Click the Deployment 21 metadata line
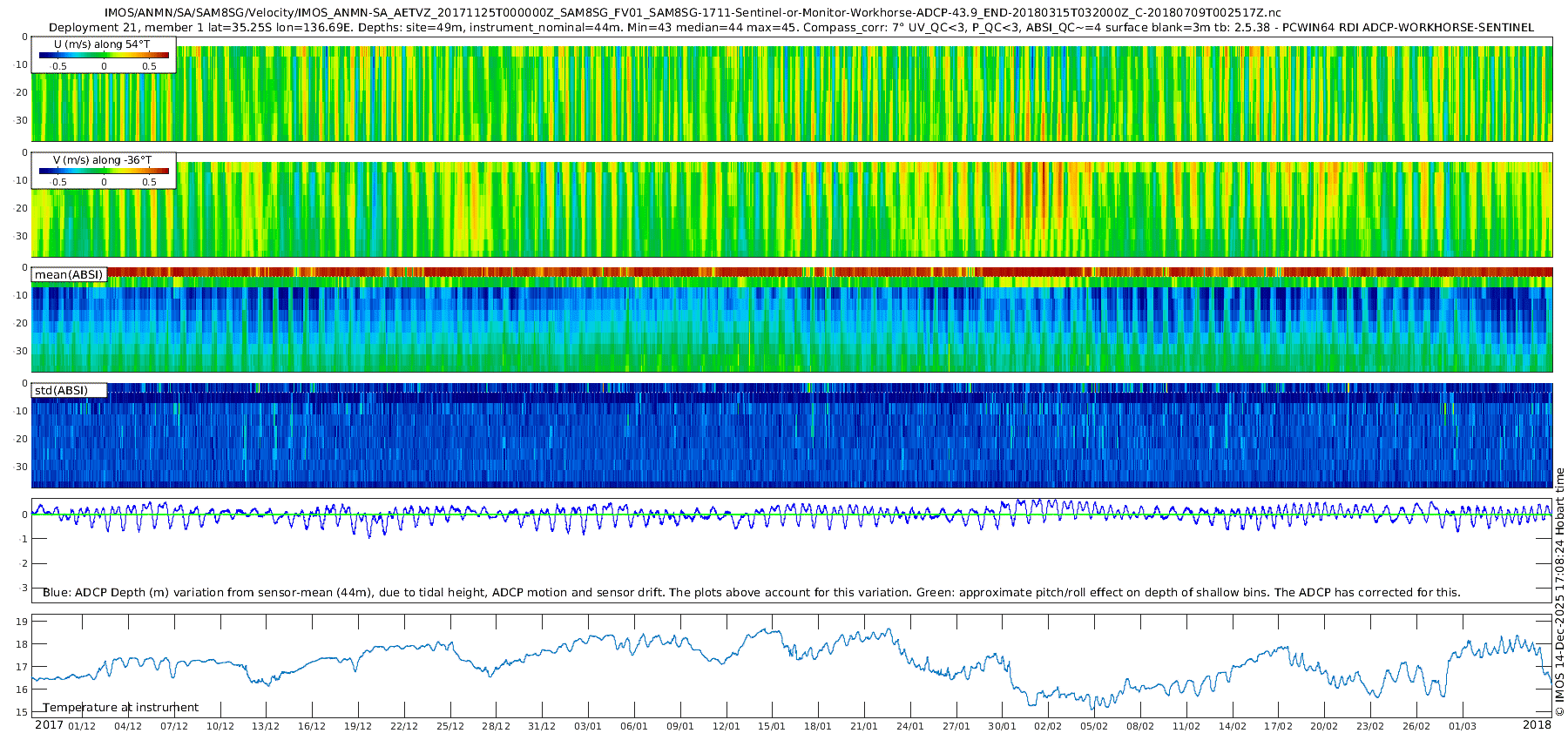 [x=791, y=27]
